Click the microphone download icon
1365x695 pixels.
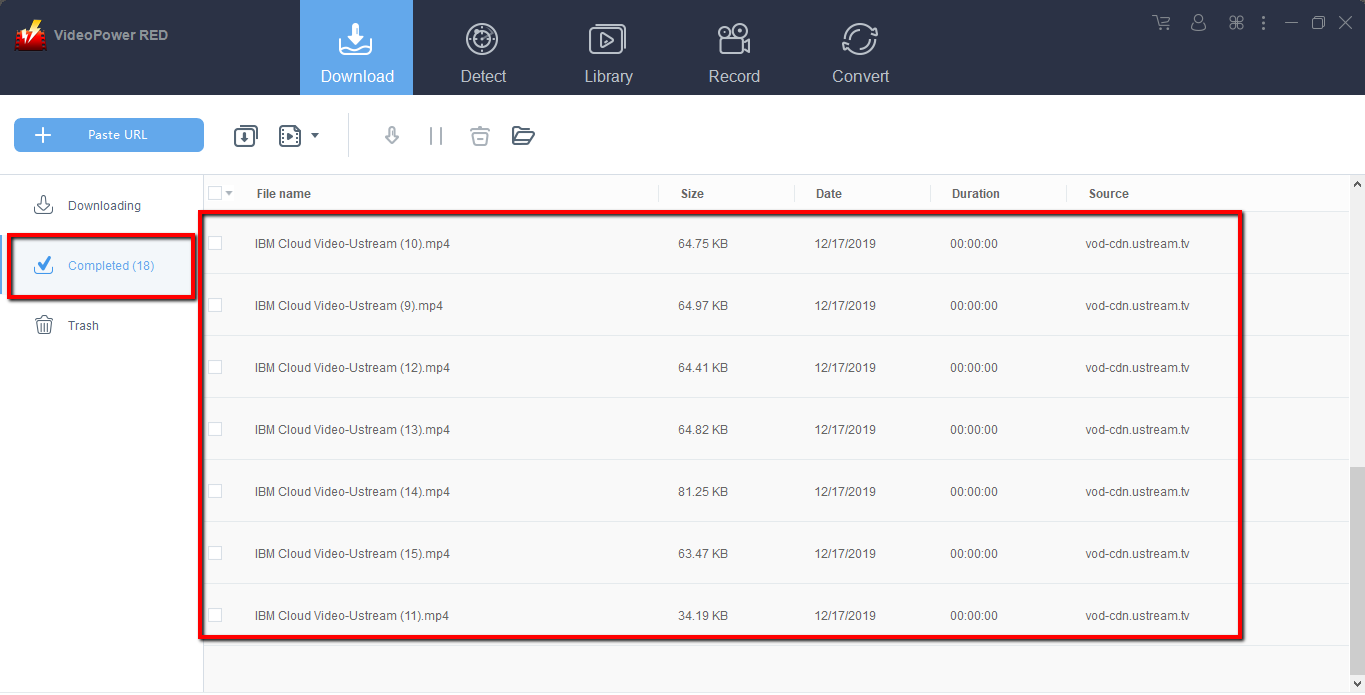[391, 135]
